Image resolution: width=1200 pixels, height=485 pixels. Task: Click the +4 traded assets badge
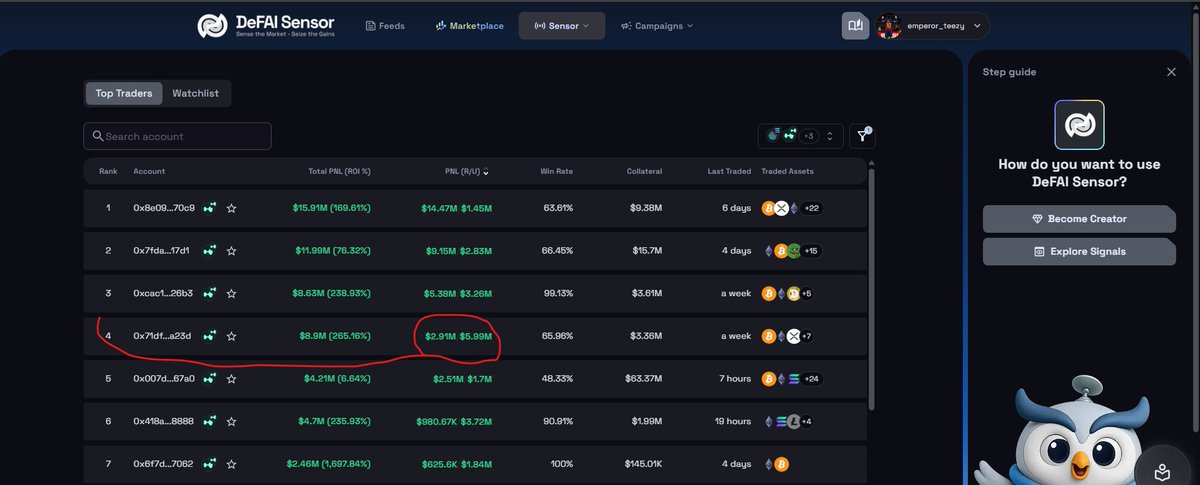(806, 421)
